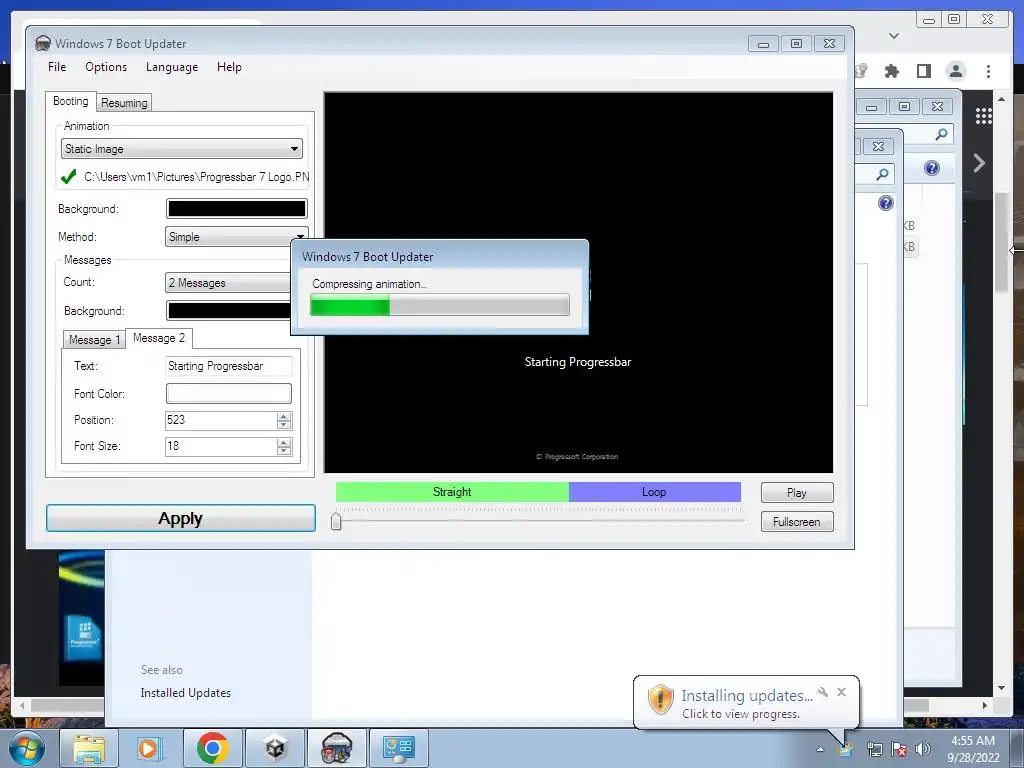The width and height of the screenshot is (1024, 768).
Task: Open balloon notification wrench settings icon
Action: click(x=823, y=692)
